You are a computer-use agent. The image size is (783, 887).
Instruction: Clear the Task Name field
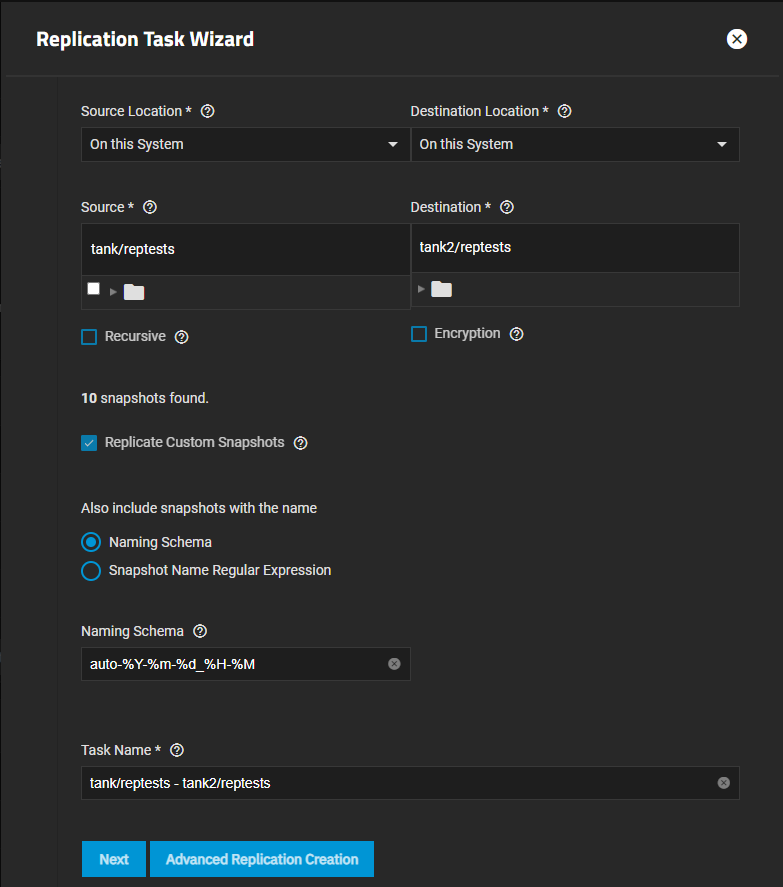[723, 783]
